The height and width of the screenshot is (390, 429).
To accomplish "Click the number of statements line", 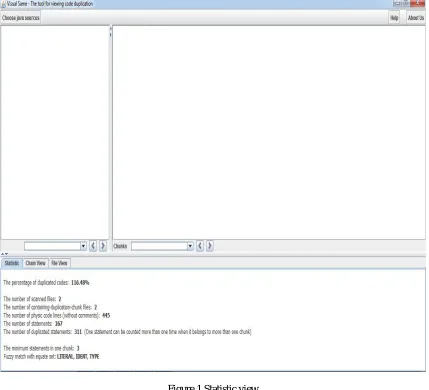I will [33, 323].
